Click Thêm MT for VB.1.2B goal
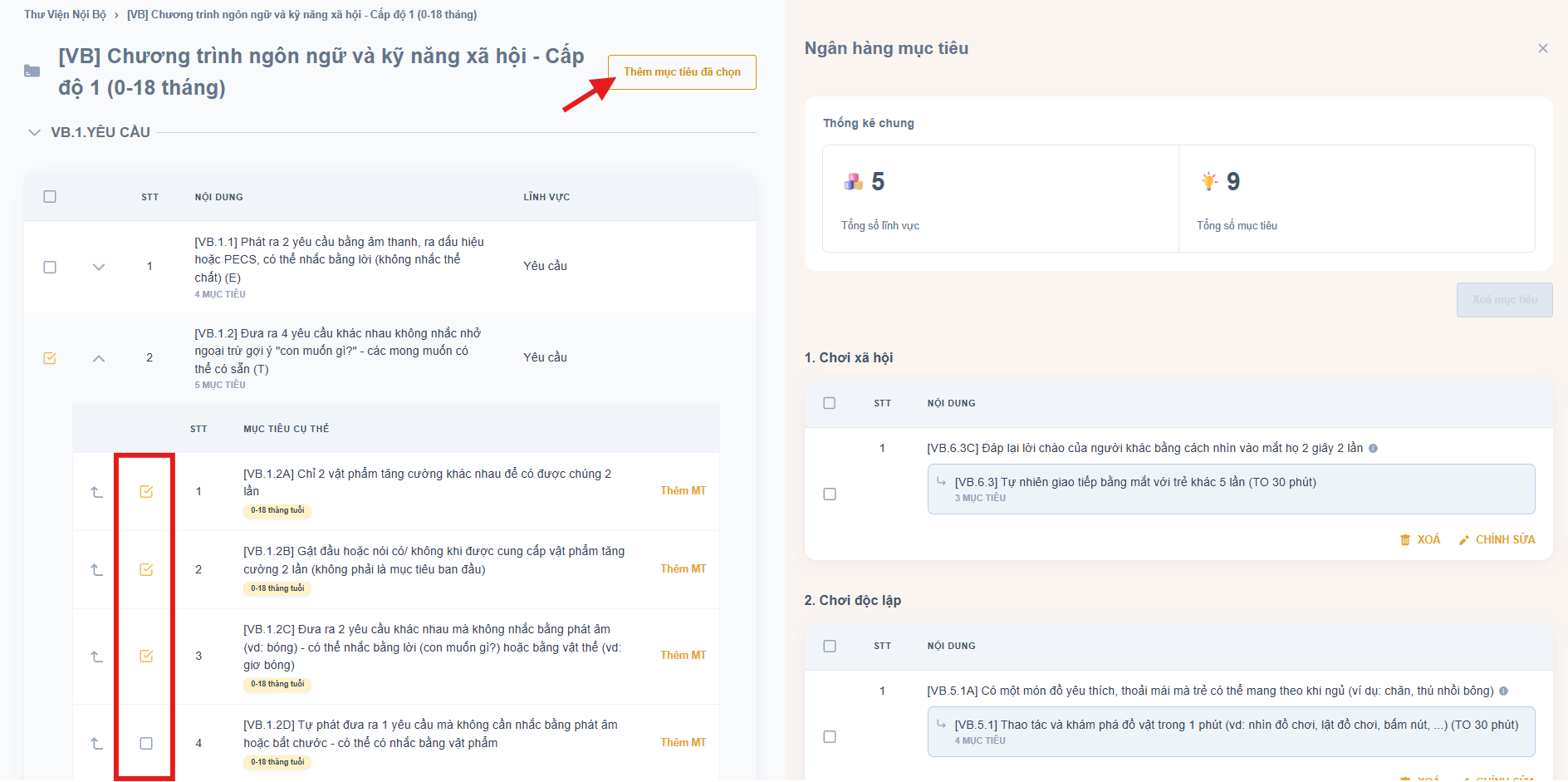The image size is (1568, 782). click(683, 569)
